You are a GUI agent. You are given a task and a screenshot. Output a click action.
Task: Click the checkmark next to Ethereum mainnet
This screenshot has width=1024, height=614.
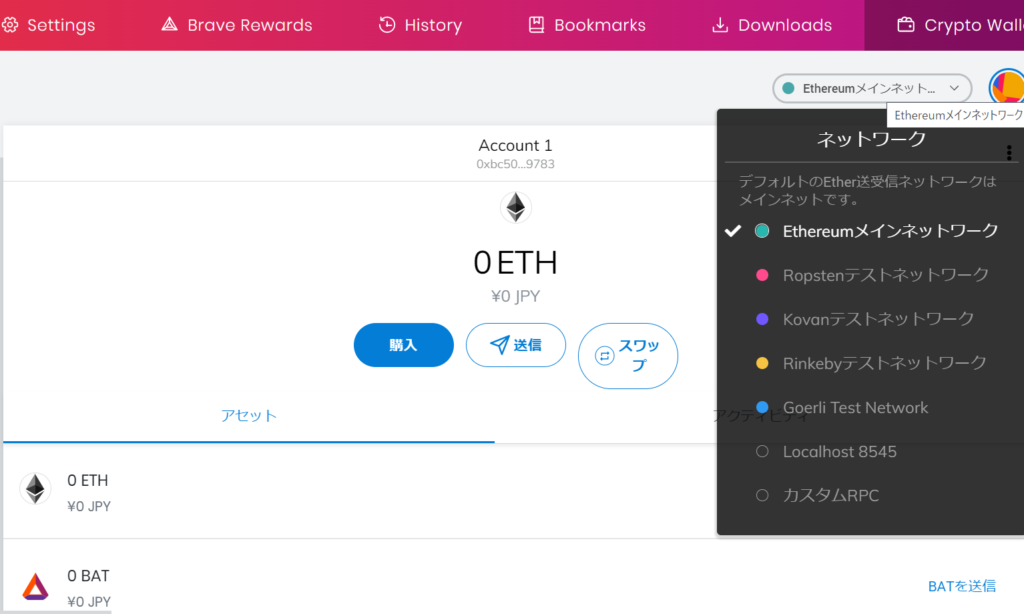point(733,231)
